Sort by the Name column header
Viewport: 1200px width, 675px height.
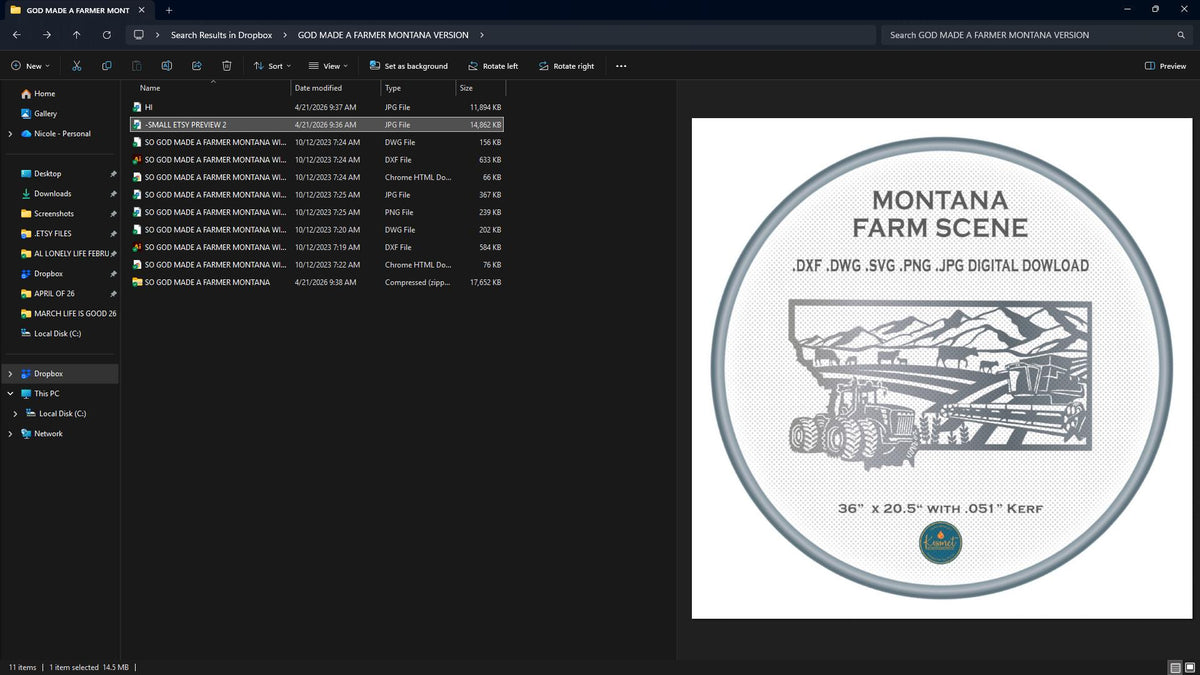click(x=150, y=88)
